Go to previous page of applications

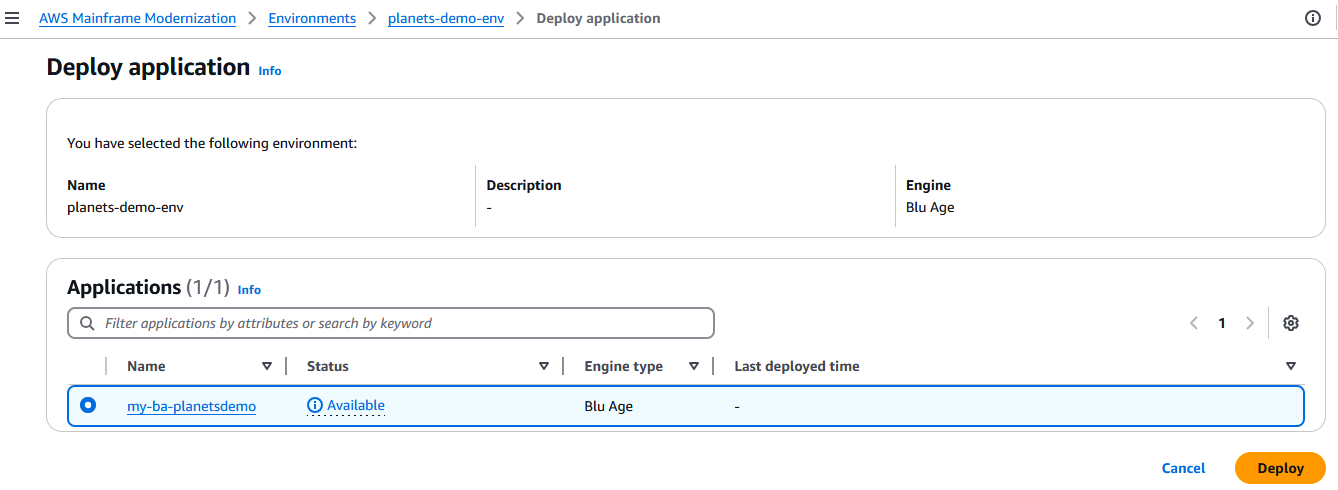(x=1194, y=323)
